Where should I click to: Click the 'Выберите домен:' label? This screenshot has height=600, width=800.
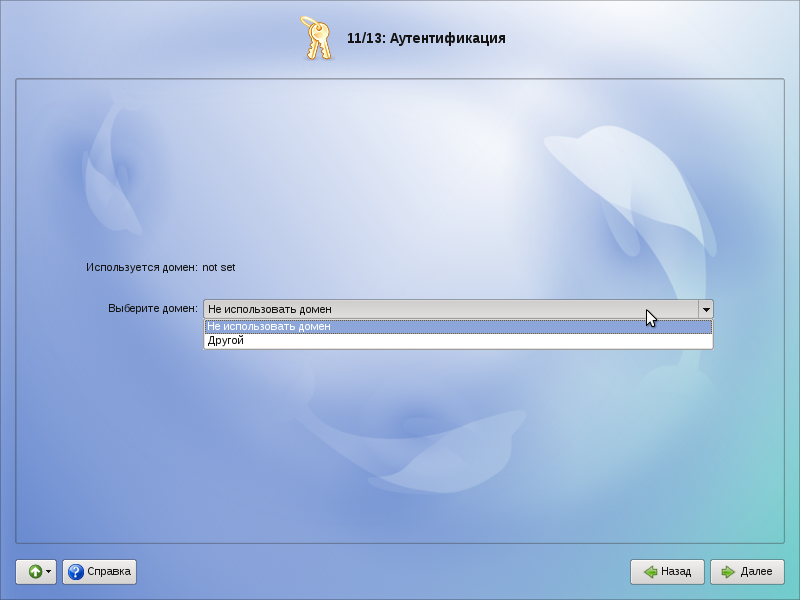click(152, 309)
